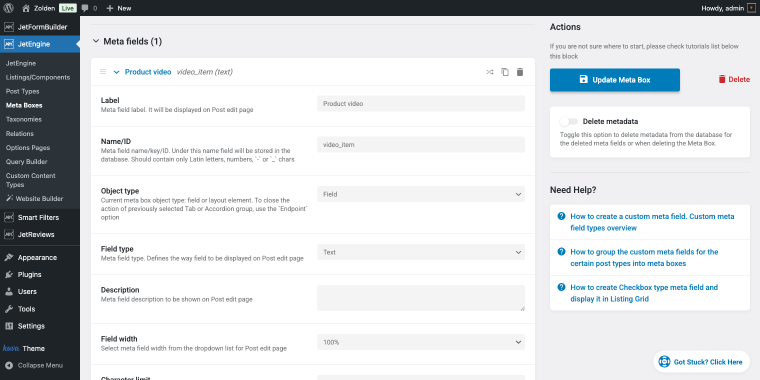760x380 pixels.
Task: Open Website Builder submenu item
Action: [x=34, y=199]
